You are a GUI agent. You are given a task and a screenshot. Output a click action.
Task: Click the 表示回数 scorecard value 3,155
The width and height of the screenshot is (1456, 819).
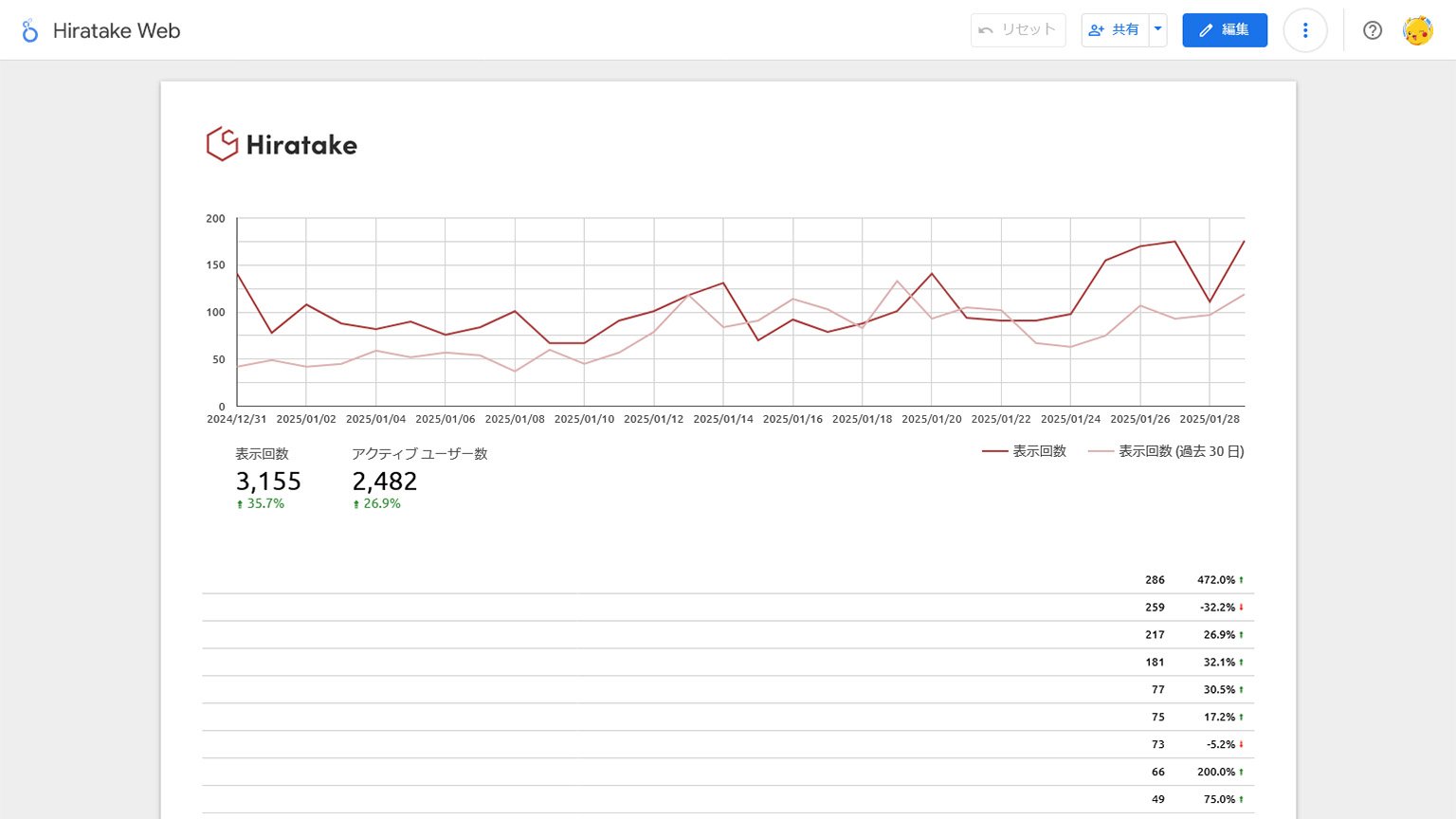pos(268,481)
